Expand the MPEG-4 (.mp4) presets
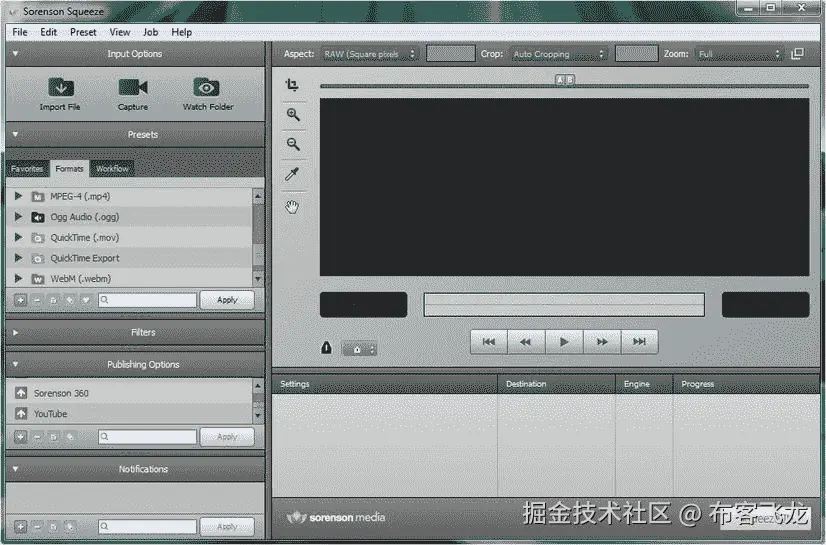The height and width of the screenshot is (545, 826). [18, 196]
